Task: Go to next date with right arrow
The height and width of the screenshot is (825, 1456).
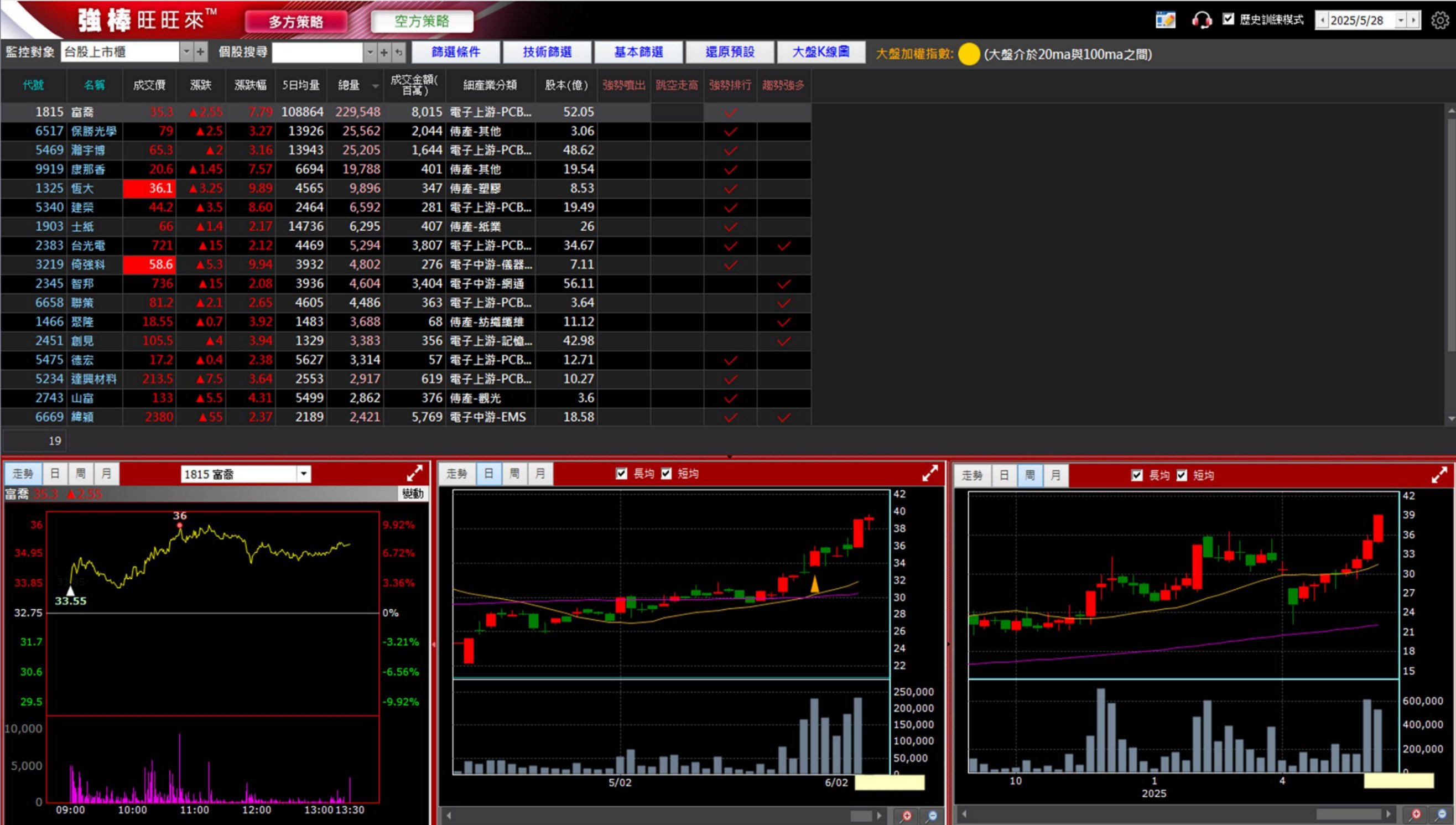Action: pyautogui.click(x=1413, y=20)
